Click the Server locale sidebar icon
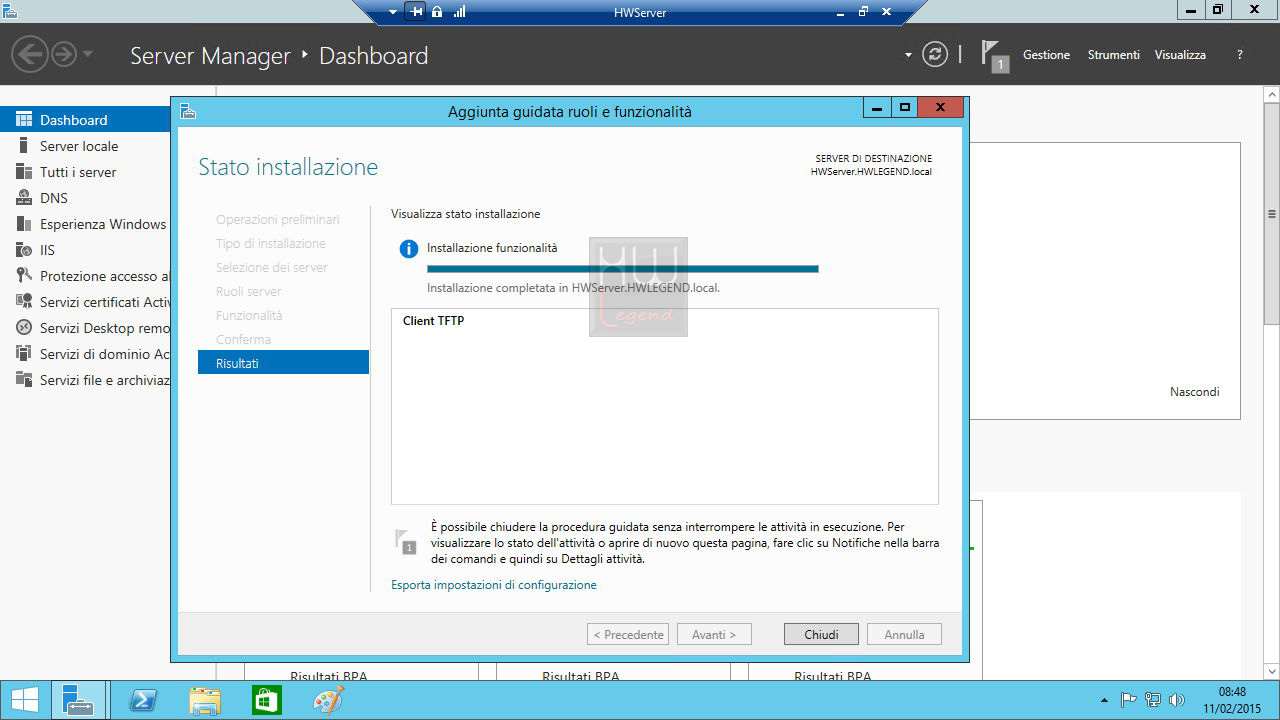Screen dimensions: 1280x720 pyautogui.click(x=23, y=145)
